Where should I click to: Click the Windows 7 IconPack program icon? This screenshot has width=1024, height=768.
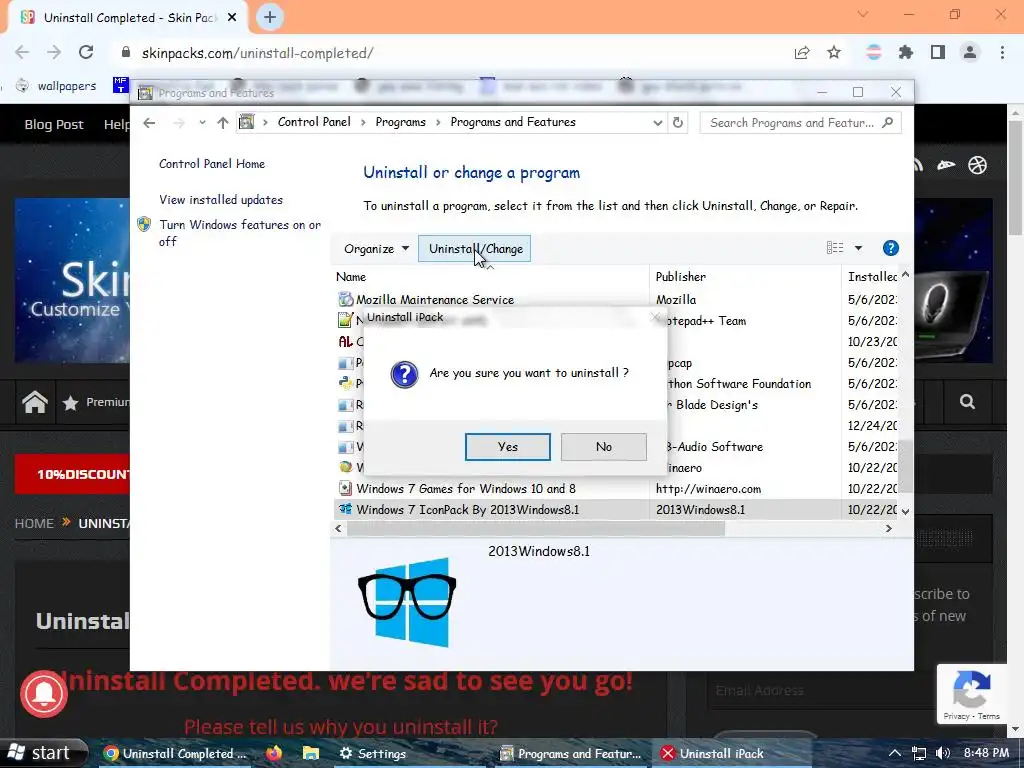[345, 509]
